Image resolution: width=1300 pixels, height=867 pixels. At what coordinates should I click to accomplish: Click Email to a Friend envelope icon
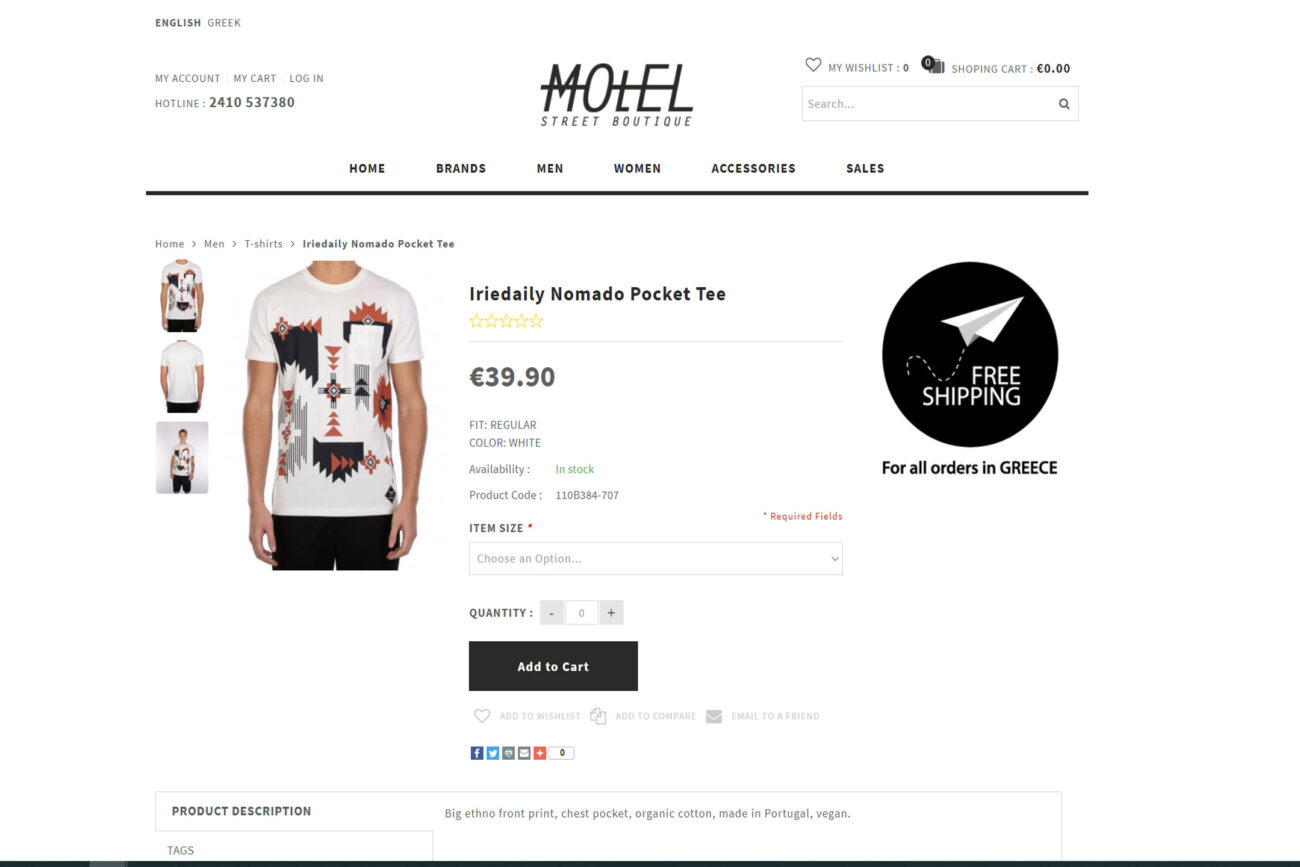tap(714, 716)
